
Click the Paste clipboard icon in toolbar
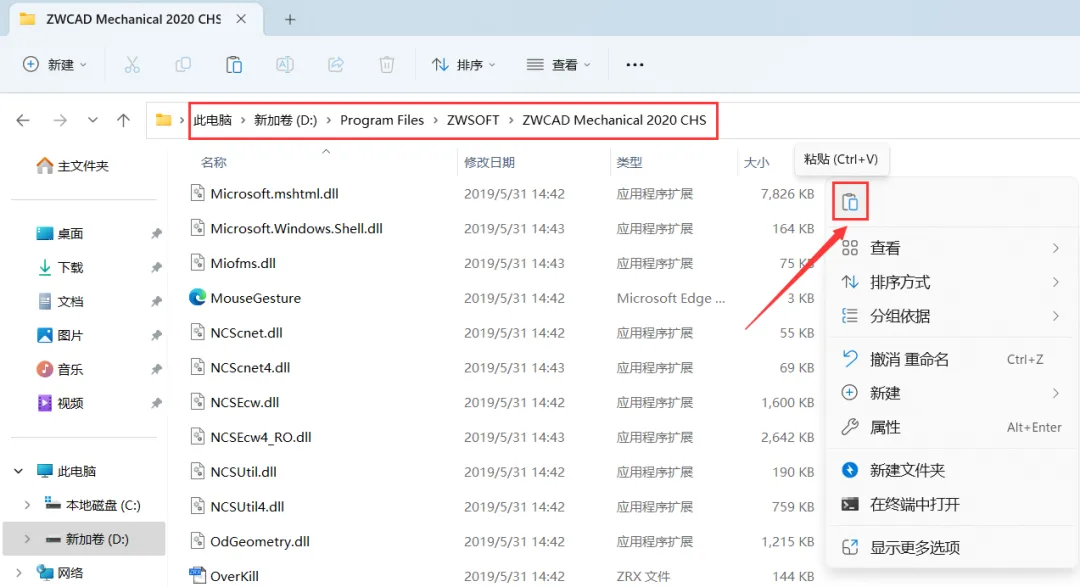pyautogui.click(x=233, y=65)
